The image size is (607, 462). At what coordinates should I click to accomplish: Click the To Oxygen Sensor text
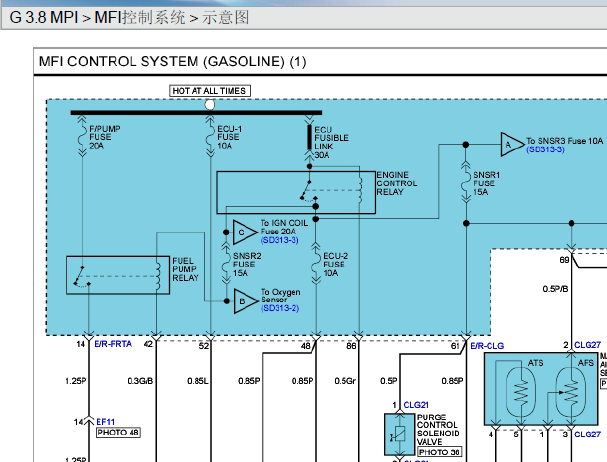281,295
